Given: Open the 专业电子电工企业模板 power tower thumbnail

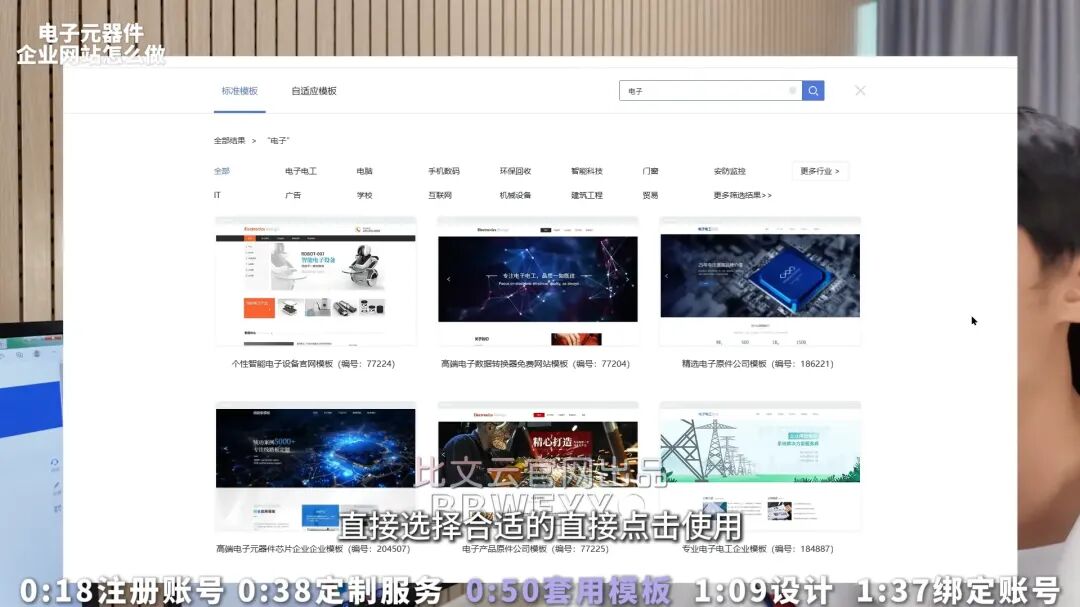Looking at the screenshot, I should click(760, 465).
